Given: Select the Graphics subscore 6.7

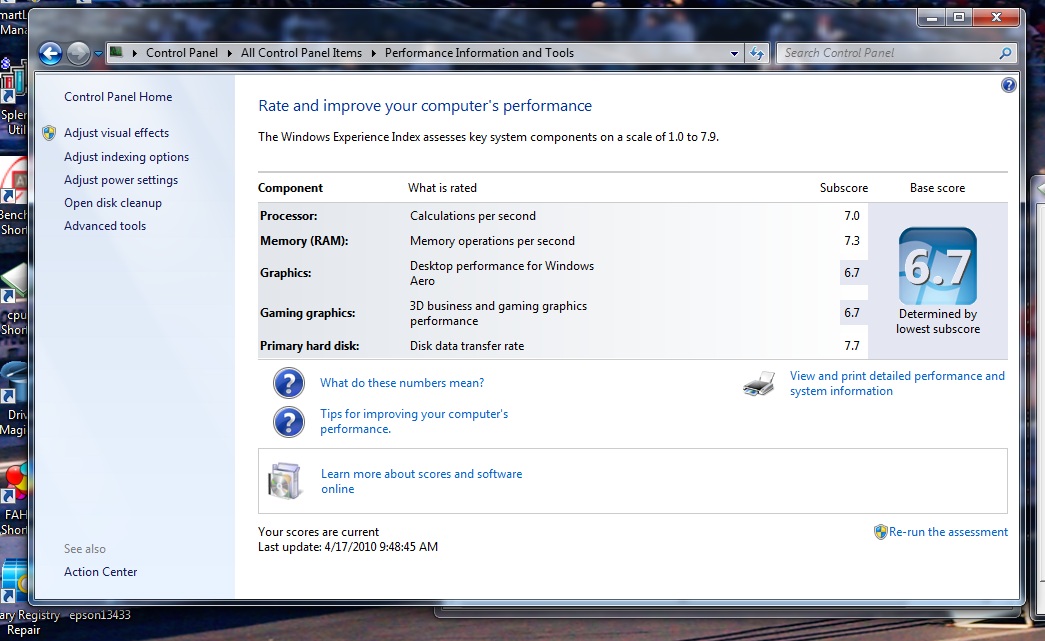Looking at the screenshot, I should (x=852, y=273).
